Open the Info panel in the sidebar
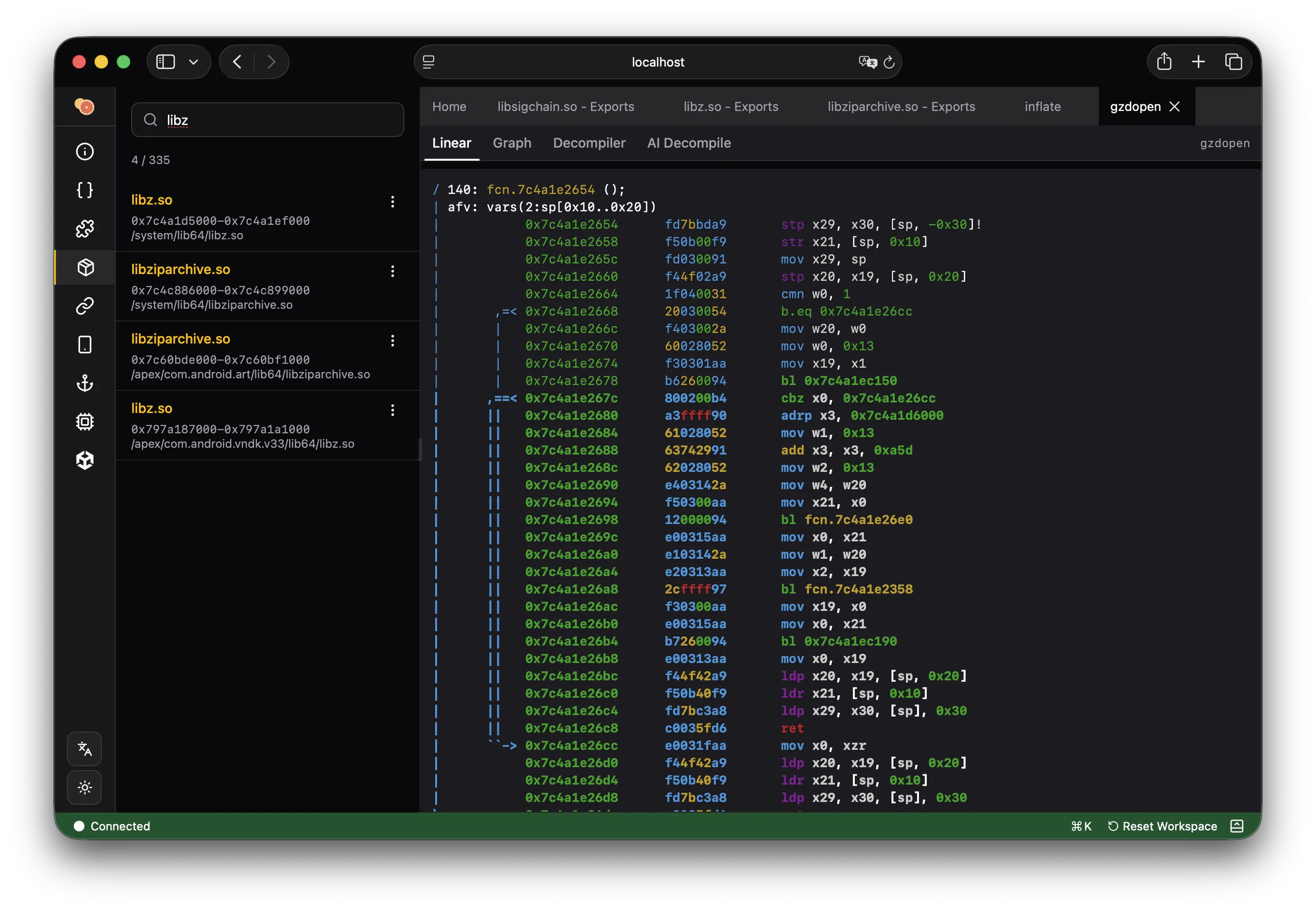Screen dimensions: 1316x911 pyautogui.click(x=84, y=151)
